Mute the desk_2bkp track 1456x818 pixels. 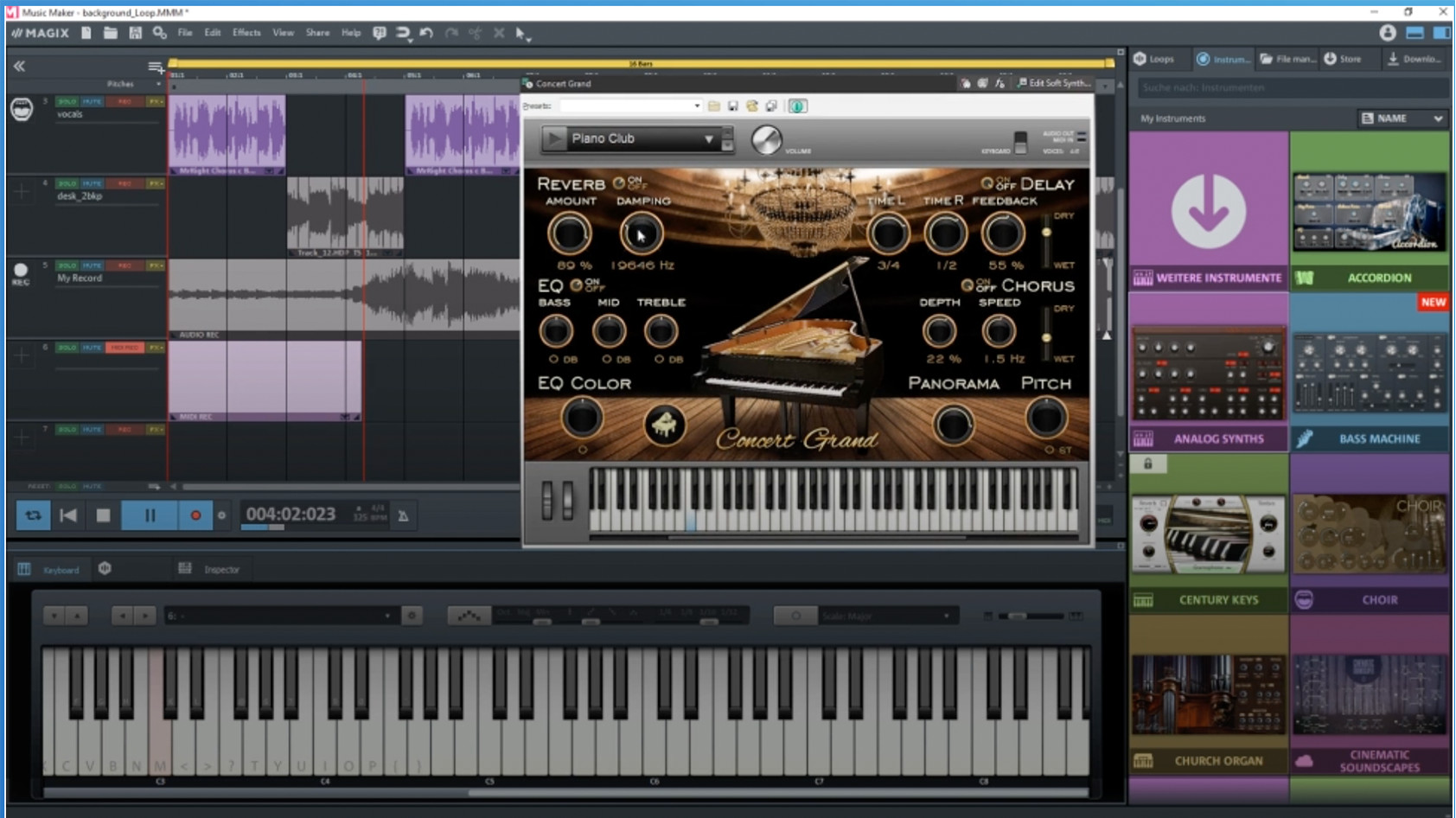click(x=93, y=183)
